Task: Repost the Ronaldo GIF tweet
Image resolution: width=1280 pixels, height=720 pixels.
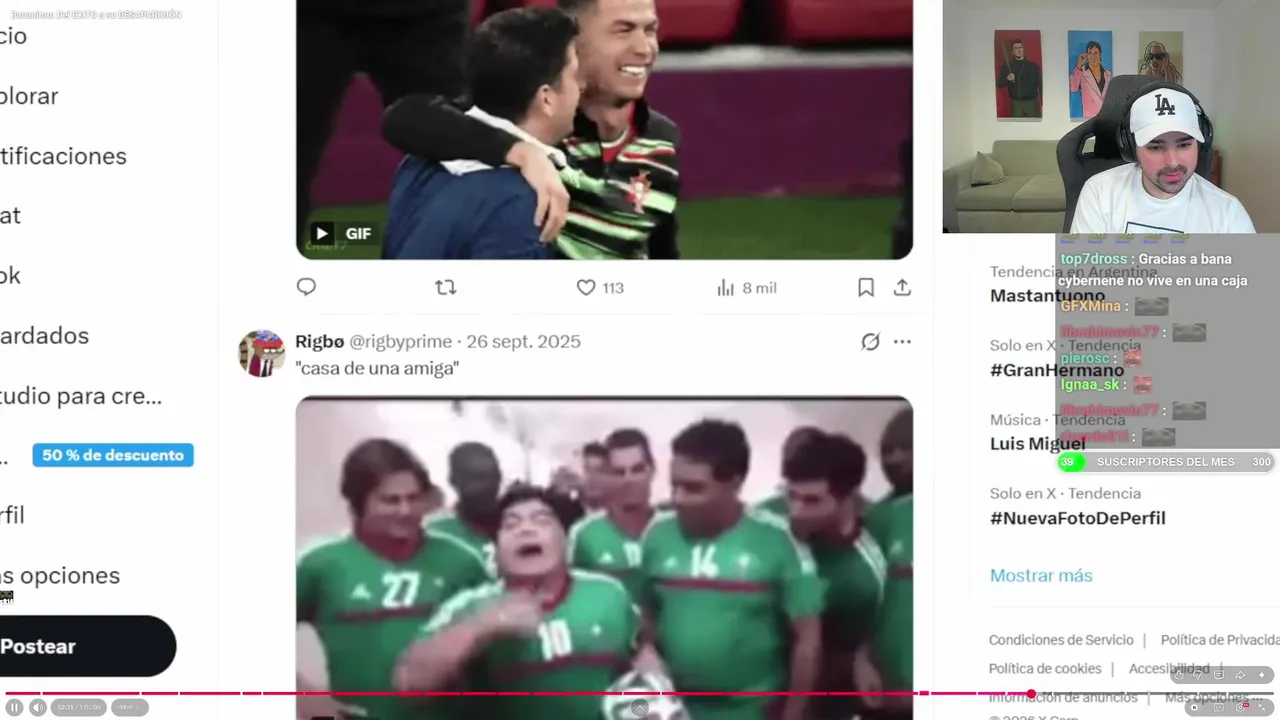Action: 446,287
